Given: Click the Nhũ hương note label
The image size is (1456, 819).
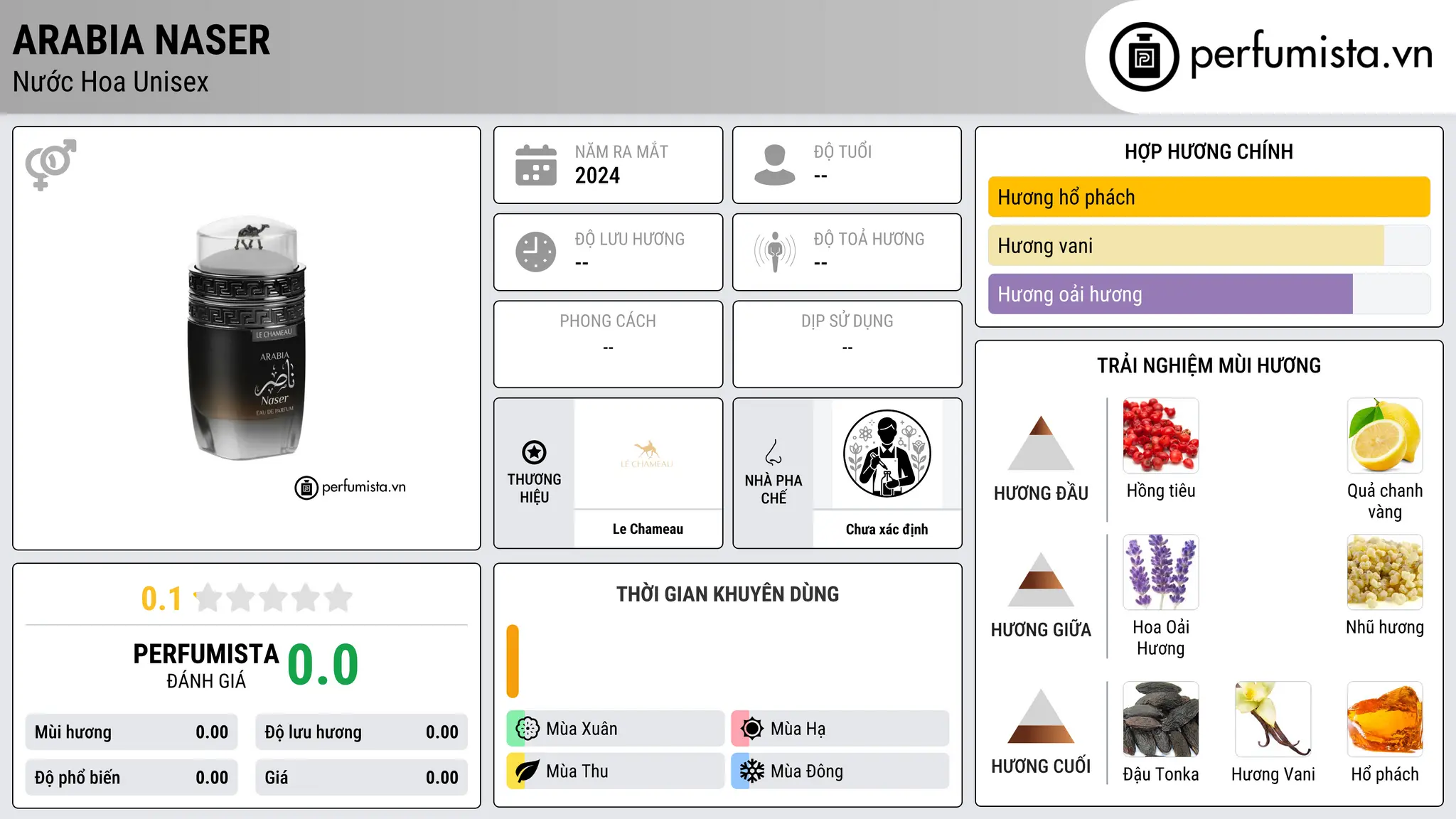Looking at the screenshot, I should pos(1385,628).
